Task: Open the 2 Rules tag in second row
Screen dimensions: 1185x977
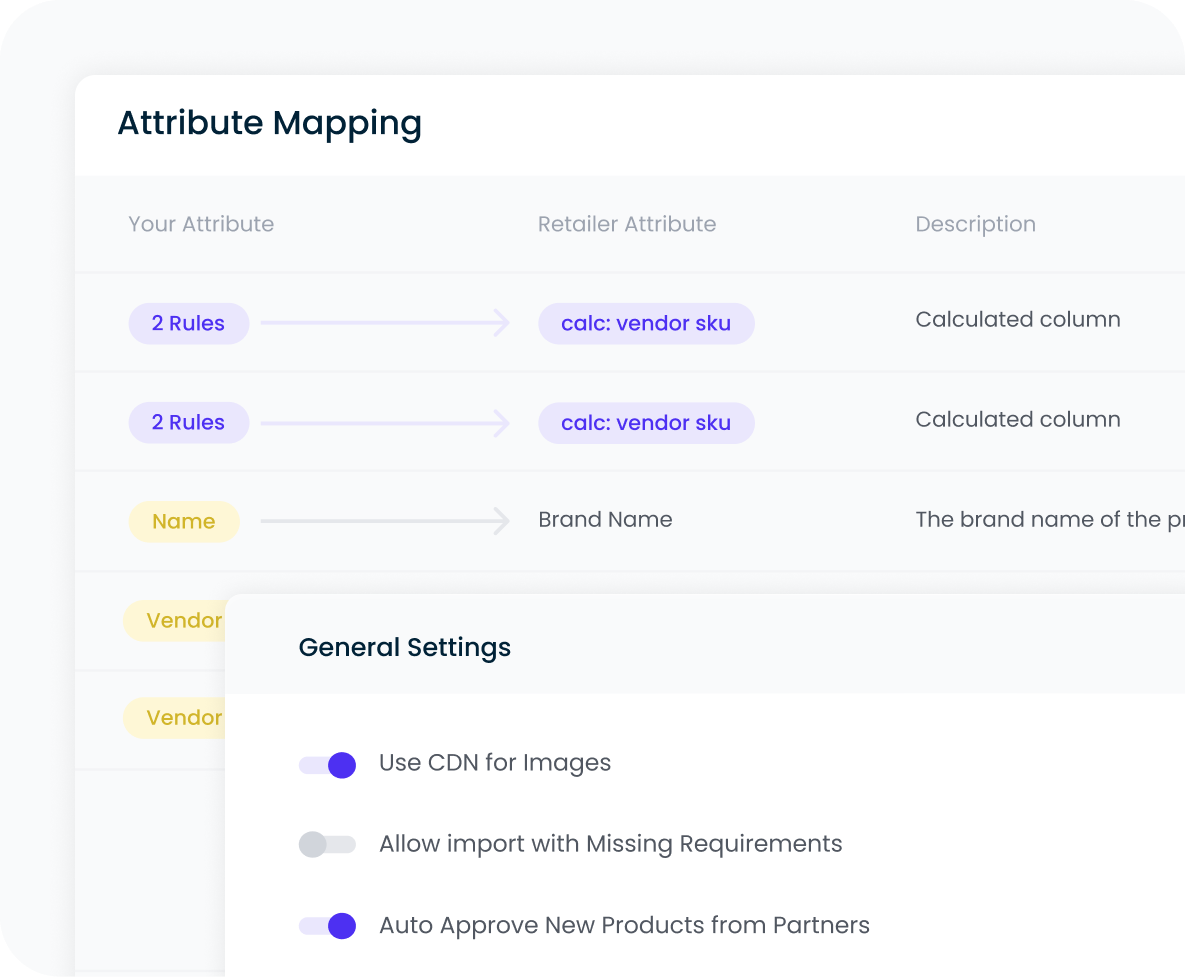Action: [188, 423]
